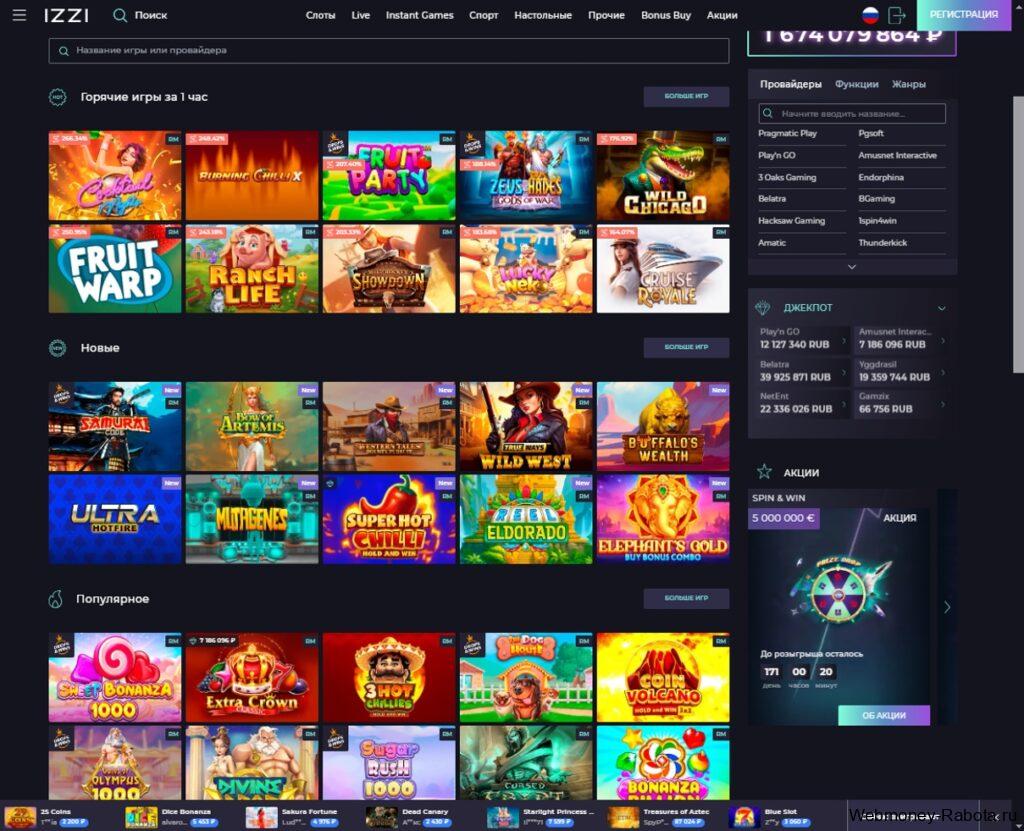
Task: Open Wild Chicago game thumbnail
Action: (x=663, y=176)
